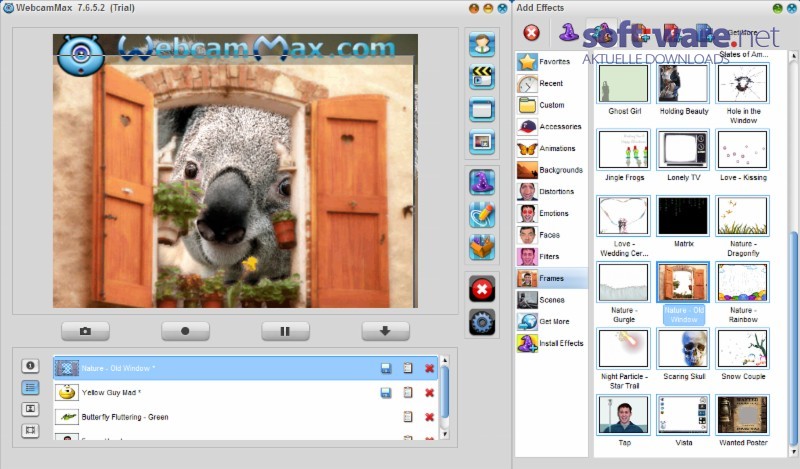Switch to the list view button
This screenshot has width=800, height=469.
click(x=30, y=387)
